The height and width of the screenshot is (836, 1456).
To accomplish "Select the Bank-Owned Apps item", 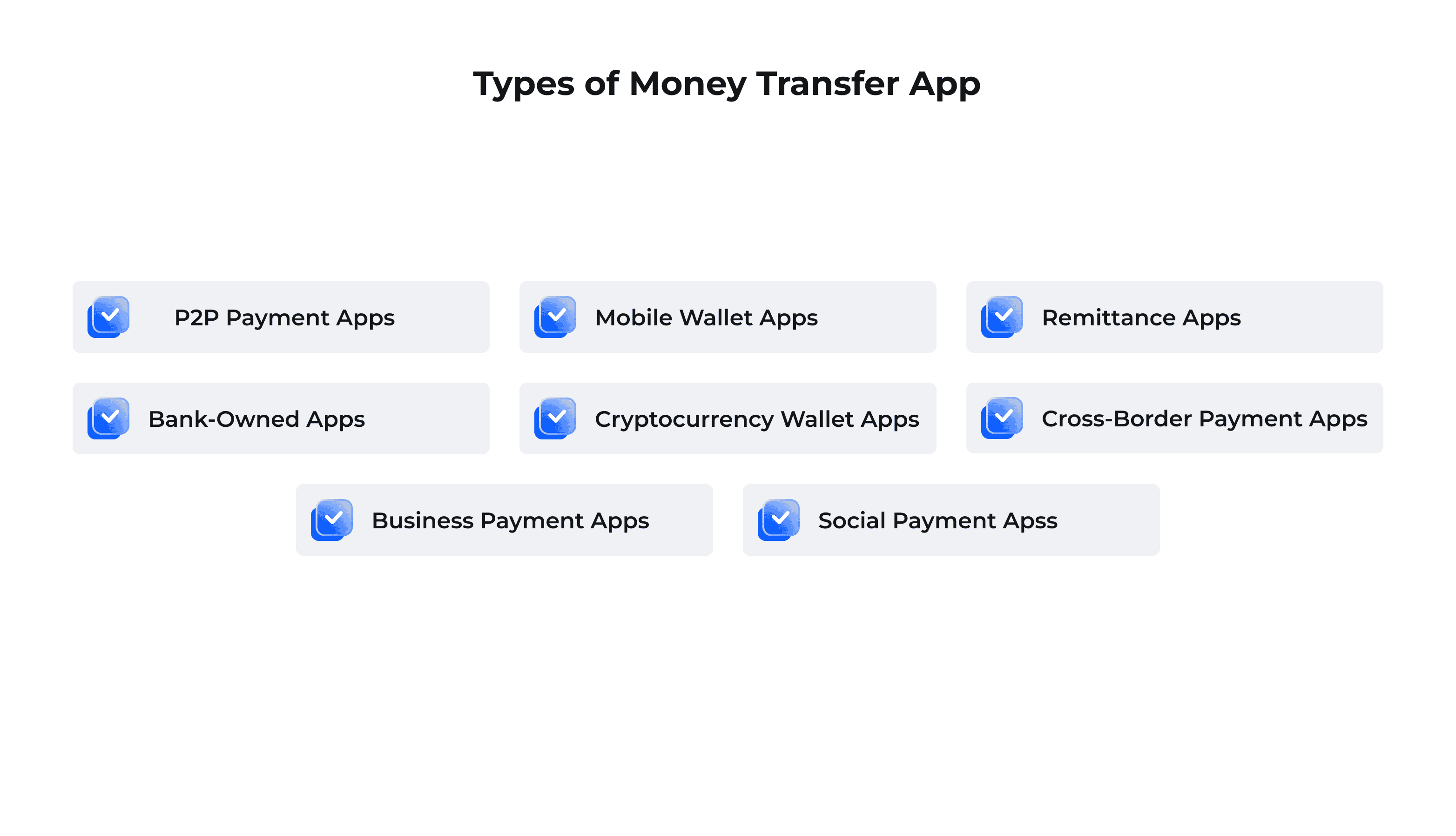I will pos(281,417).
